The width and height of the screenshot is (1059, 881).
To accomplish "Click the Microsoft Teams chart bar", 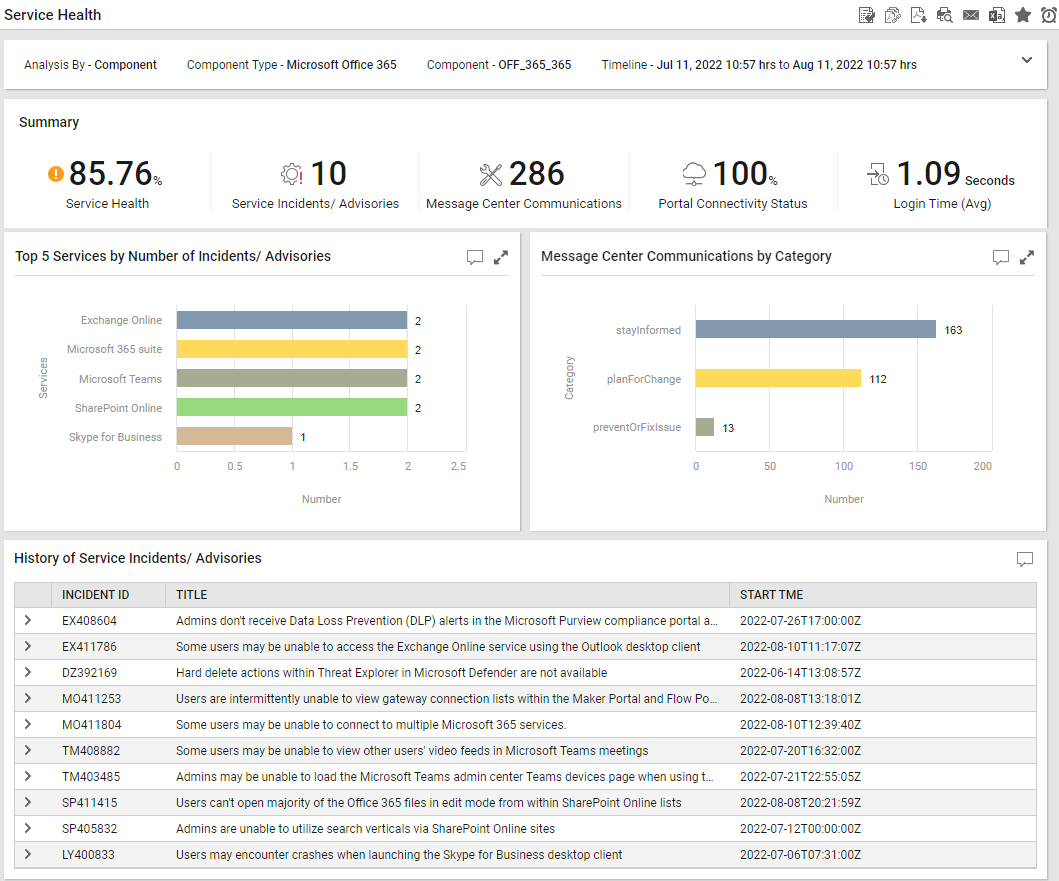I will [292, 378].
